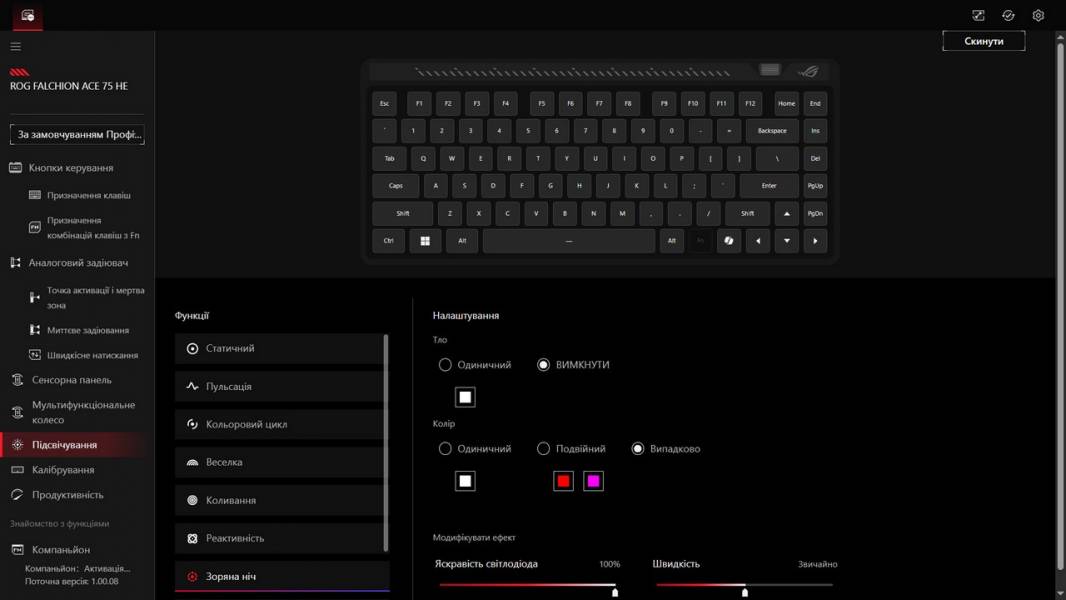Screen dimensions: 1066x600
Task: Click the Copilot key on keyboard preview
Action: pyautogui.click(x=729, y=241)
